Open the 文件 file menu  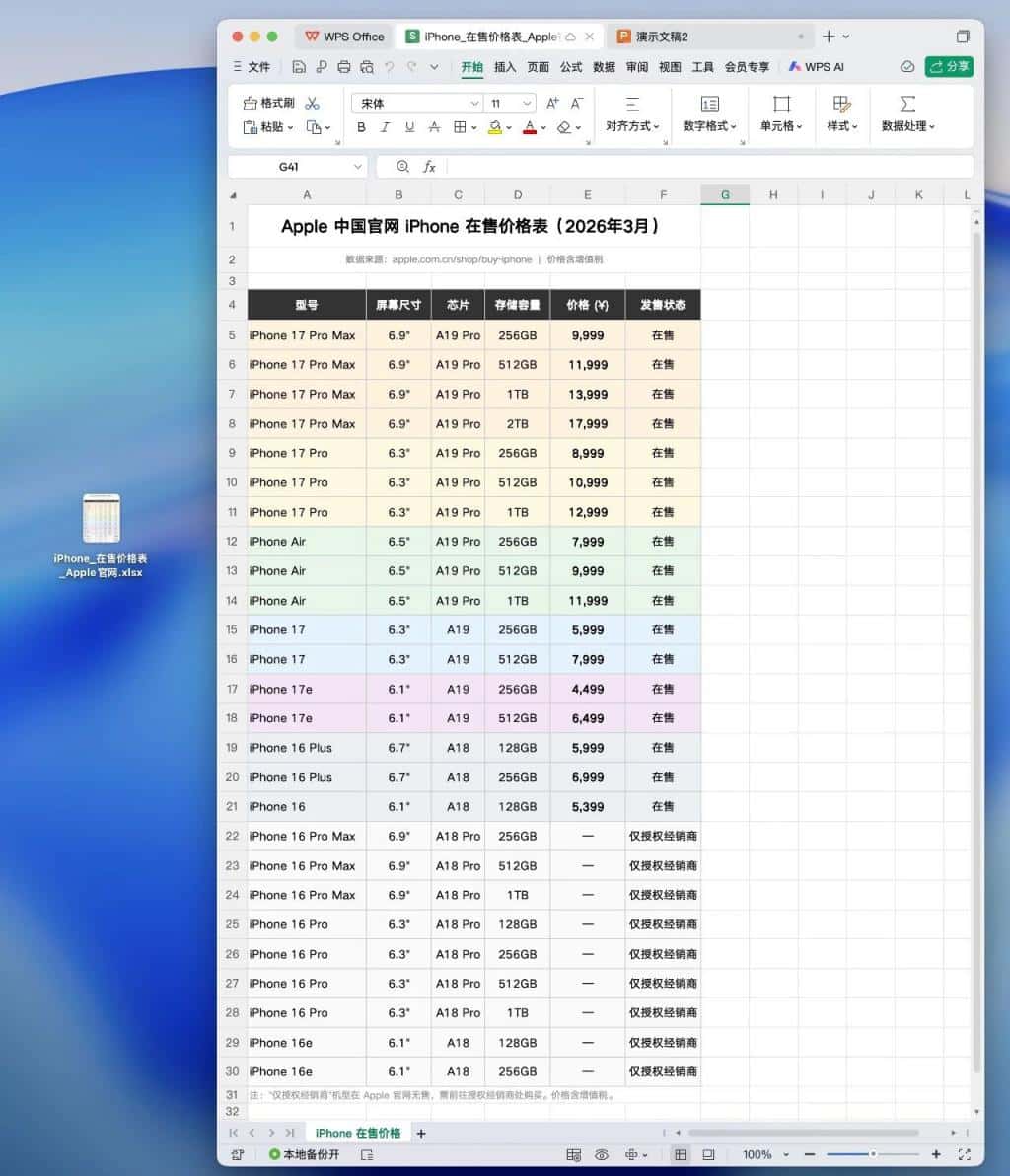point(252,67)
